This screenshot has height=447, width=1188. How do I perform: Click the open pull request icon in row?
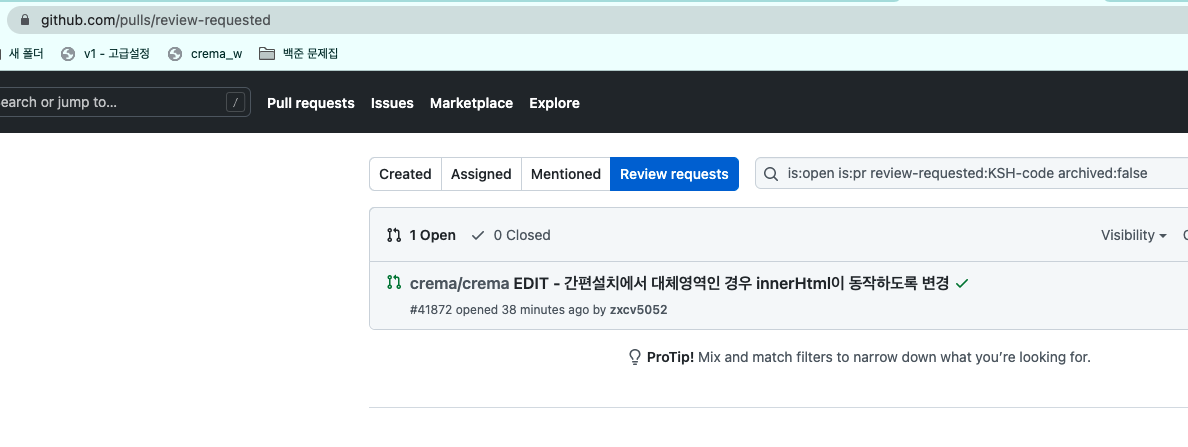(x=393, y=283)
